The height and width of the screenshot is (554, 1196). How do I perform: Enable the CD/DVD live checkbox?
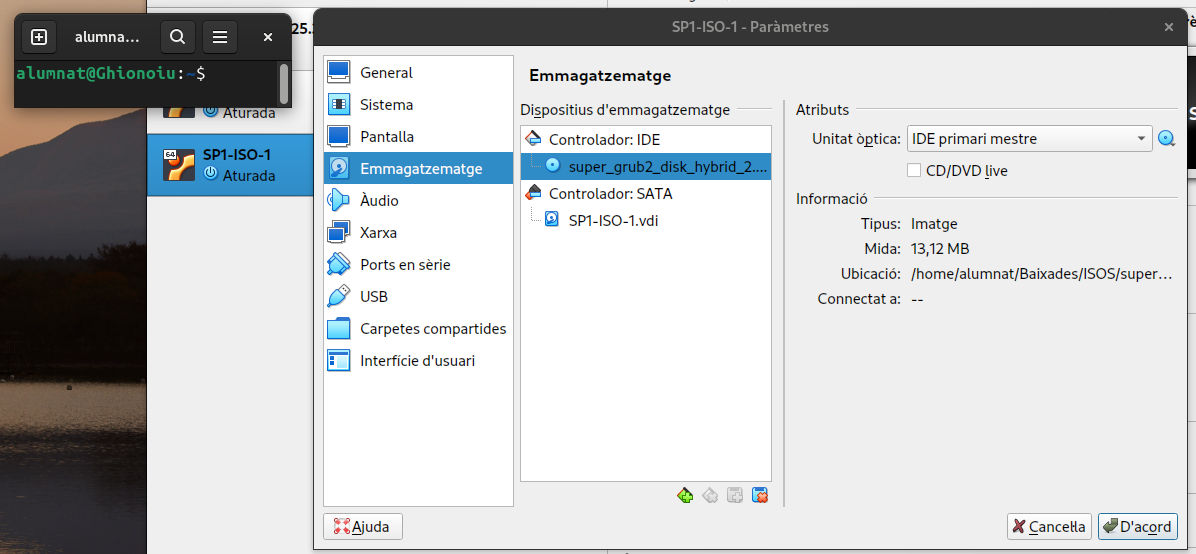(x=914, y=171)
